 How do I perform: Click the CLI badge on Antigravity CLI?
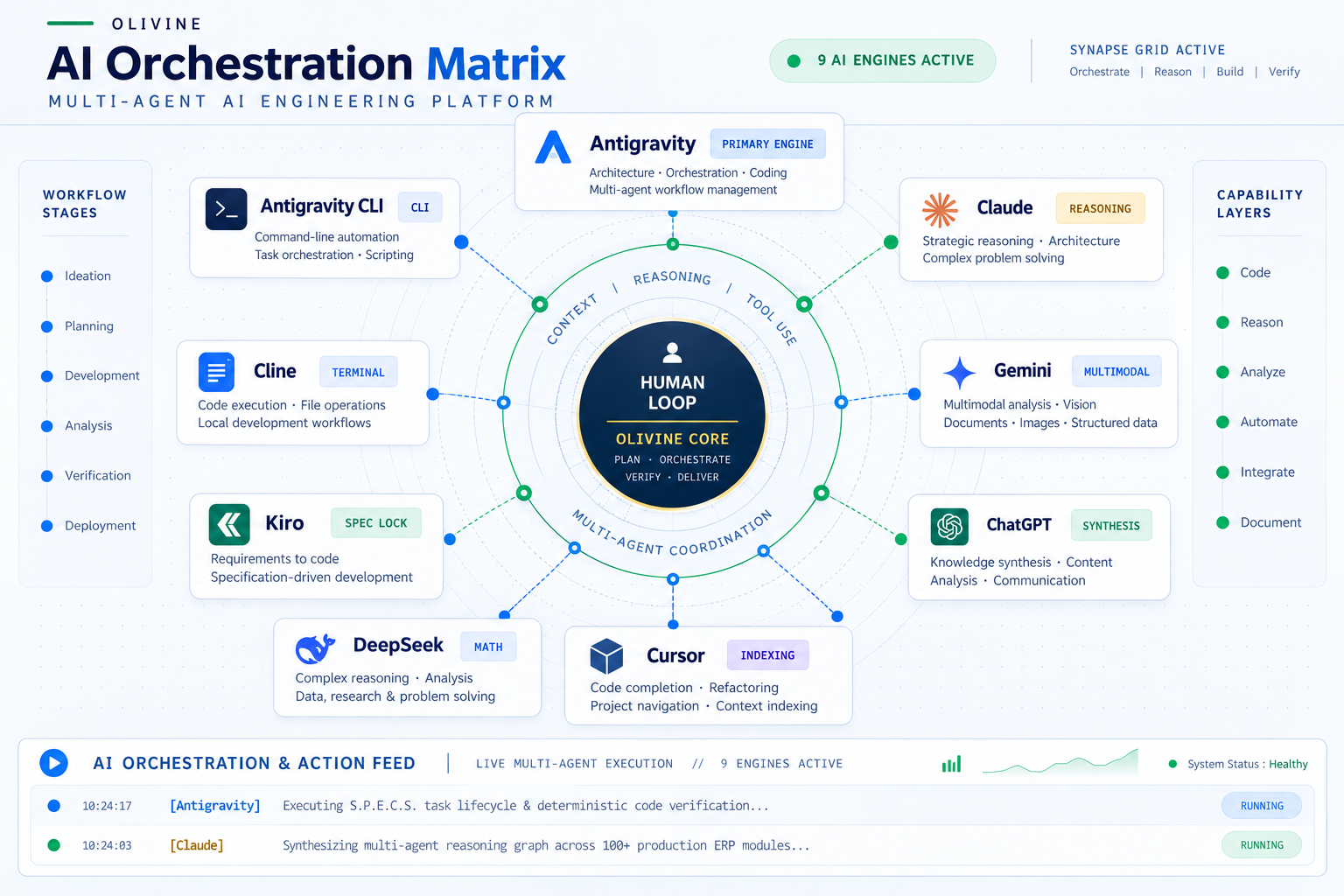pyautogui.click(x=420, y=207)
